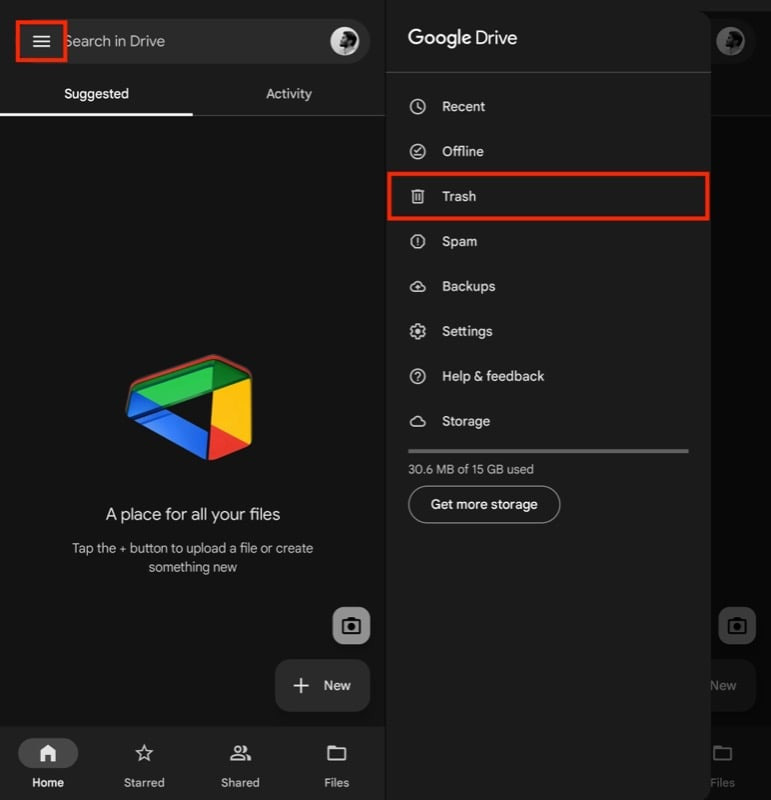Tap the Shared label in bottom bar
This screenshot has height=800, width=771.
[x=240, y=783]
